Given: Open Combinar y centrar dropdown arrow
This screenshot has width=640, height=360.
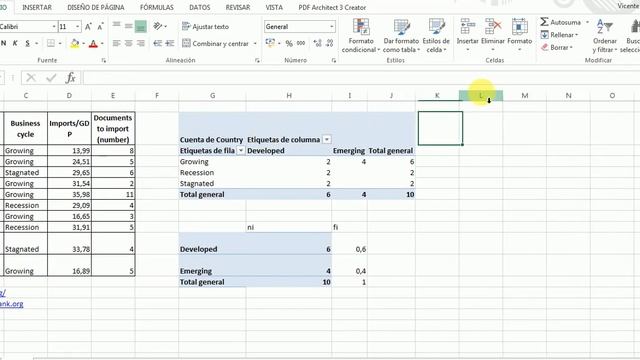Looking at the screenshot, I should tap(255, 43).
